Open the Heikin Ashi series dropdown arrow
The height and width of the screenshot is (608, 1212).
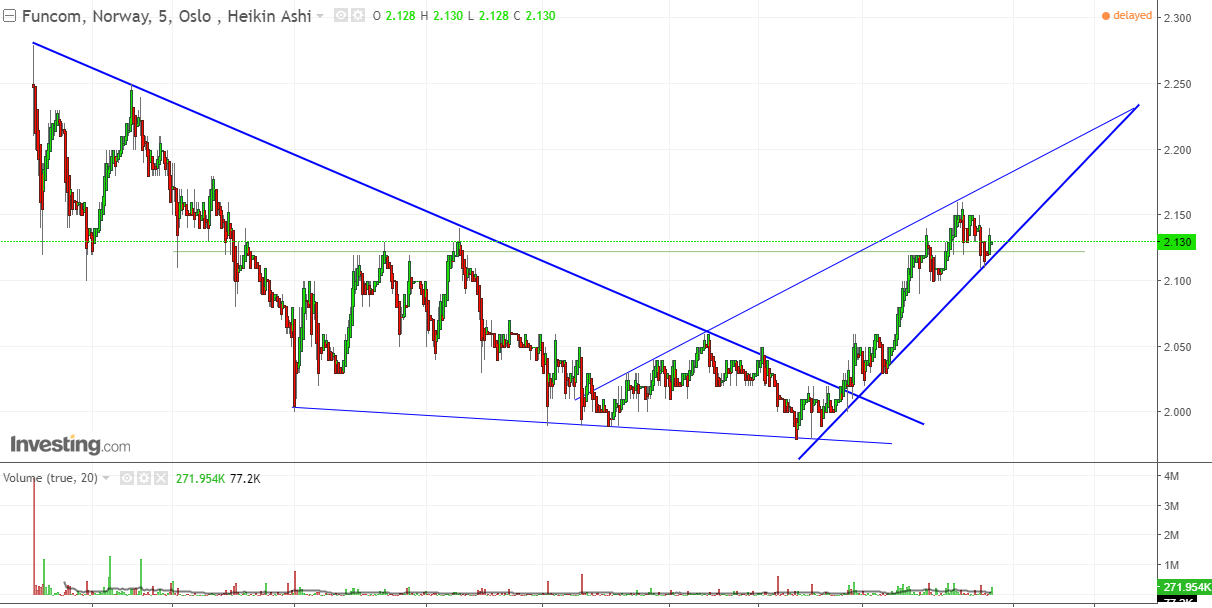320,16
